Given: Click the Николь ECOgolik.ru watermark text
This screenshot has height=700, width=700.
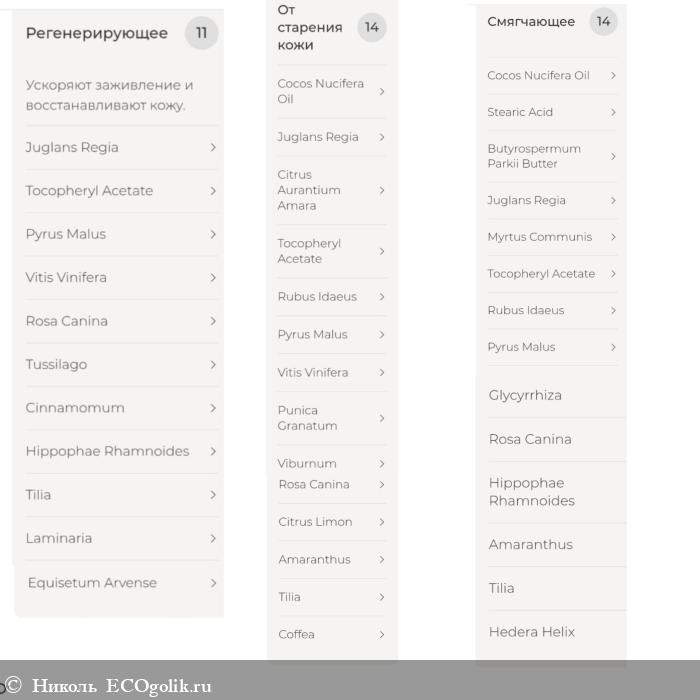Looking at the screenshot, I should [x=121, y=686].
